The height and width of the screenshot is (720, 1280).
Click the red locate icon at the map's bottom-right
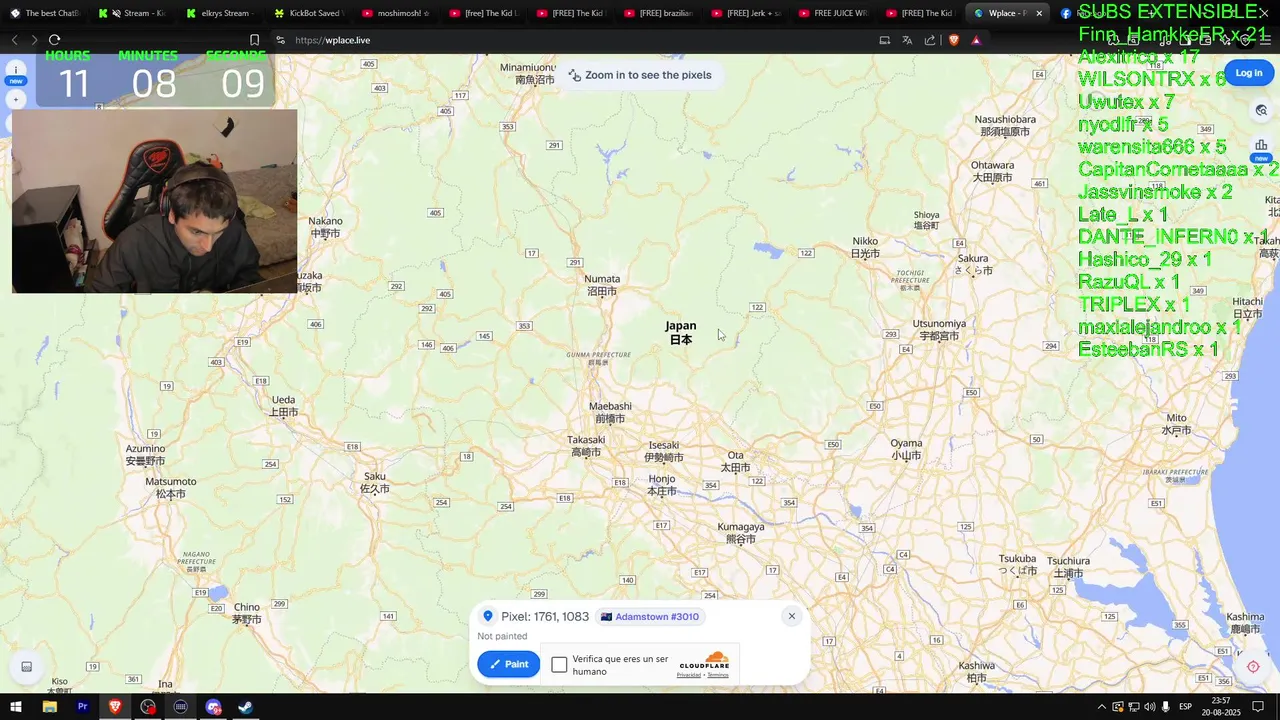point(1253,667)
